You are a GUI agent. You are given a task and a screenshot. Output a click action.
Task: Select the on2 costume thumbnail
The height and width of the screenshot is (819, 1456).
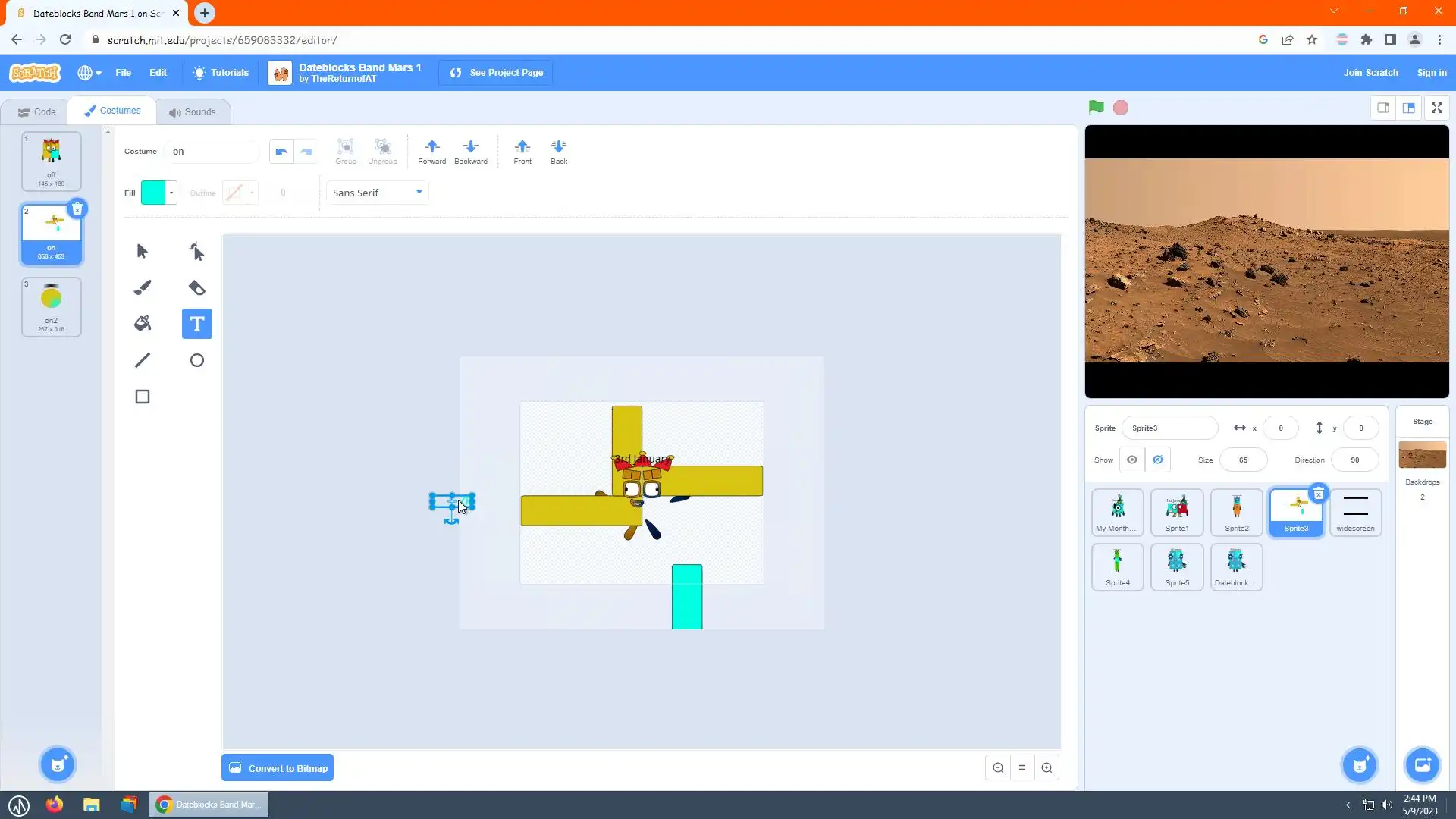52,306
